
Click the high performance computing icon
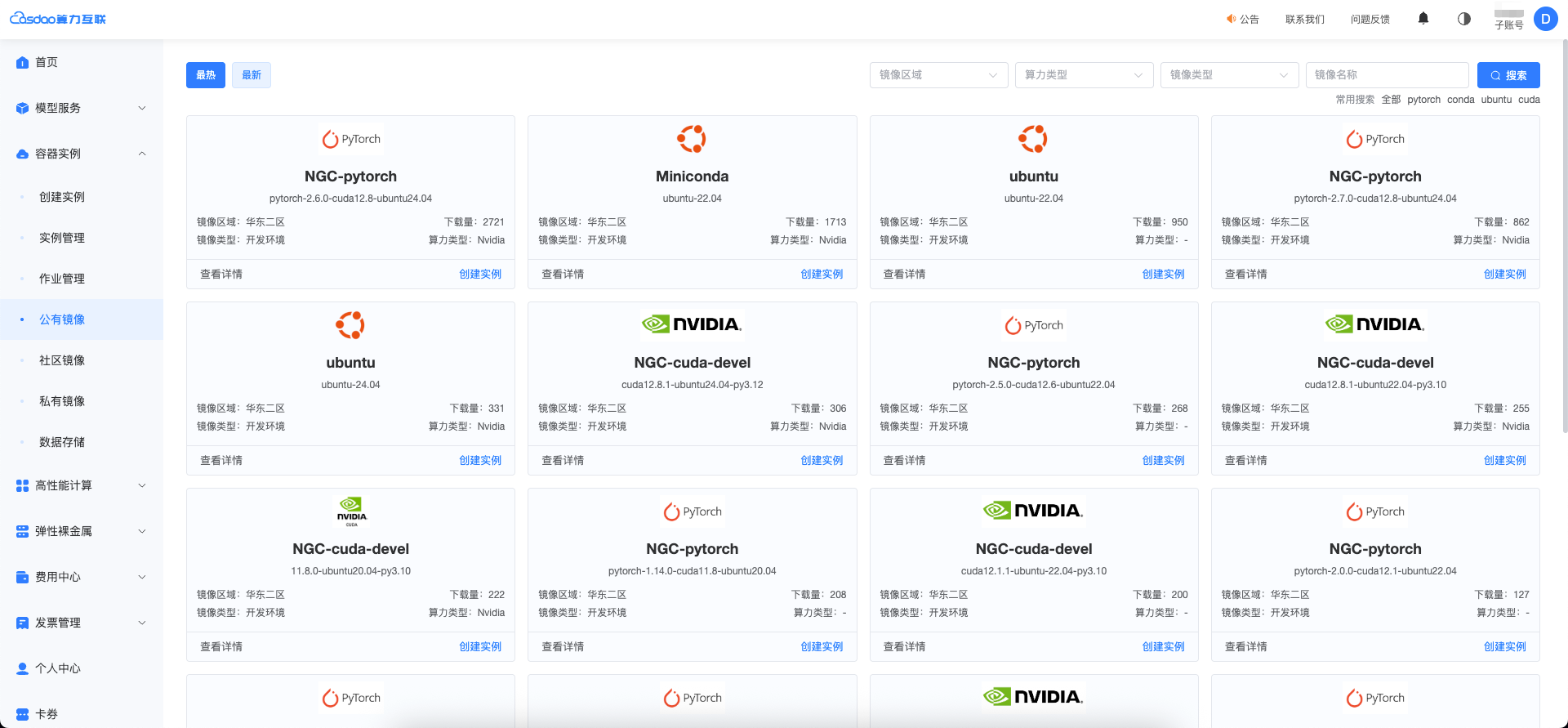point(22,485)
